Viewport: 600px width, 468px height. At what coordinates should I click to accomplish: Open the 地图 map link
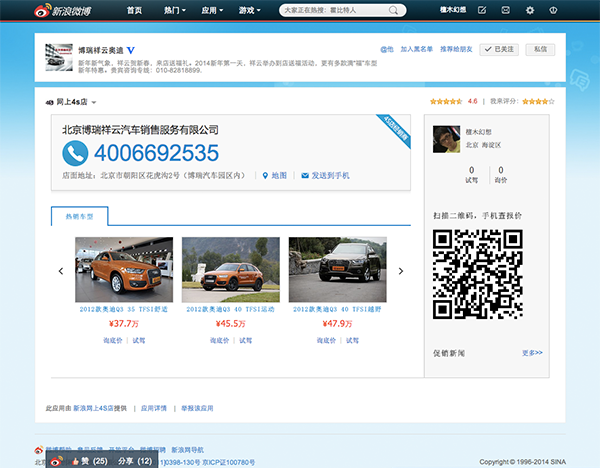[274, 176]
